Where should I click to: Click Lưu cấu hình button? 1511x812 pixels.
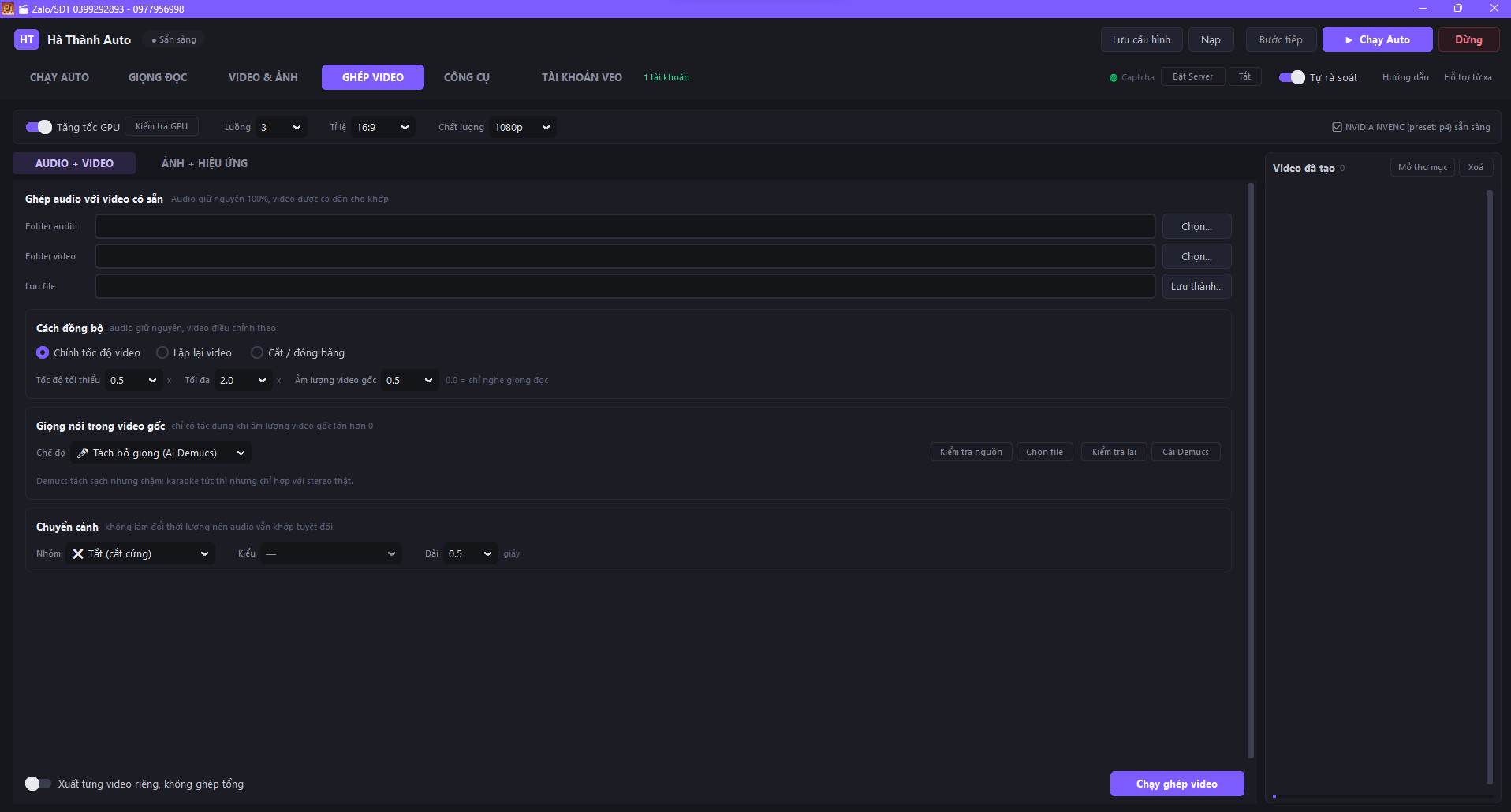[1141, 39]
